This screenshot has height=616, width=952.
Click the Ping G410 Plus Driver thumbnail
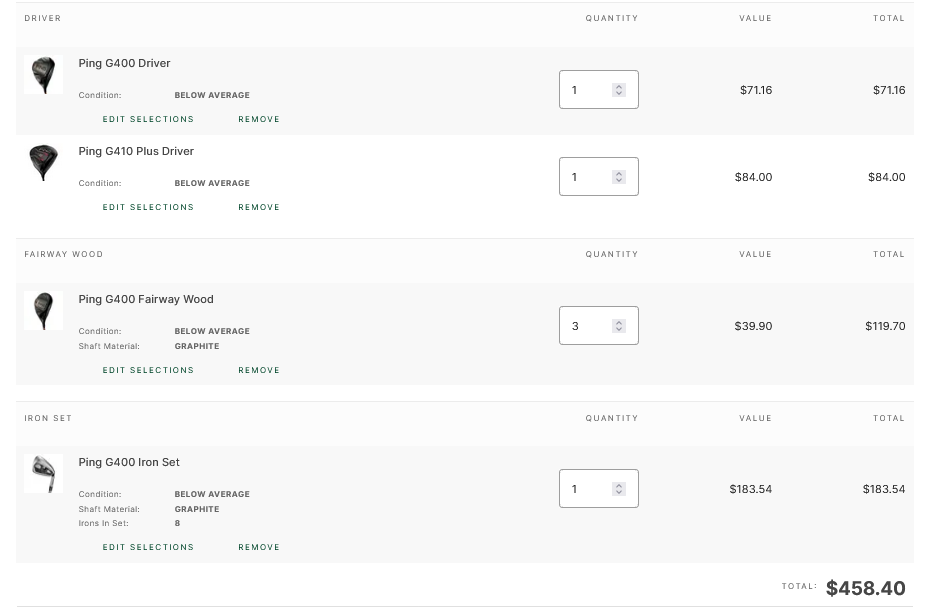tap(43, 162)
